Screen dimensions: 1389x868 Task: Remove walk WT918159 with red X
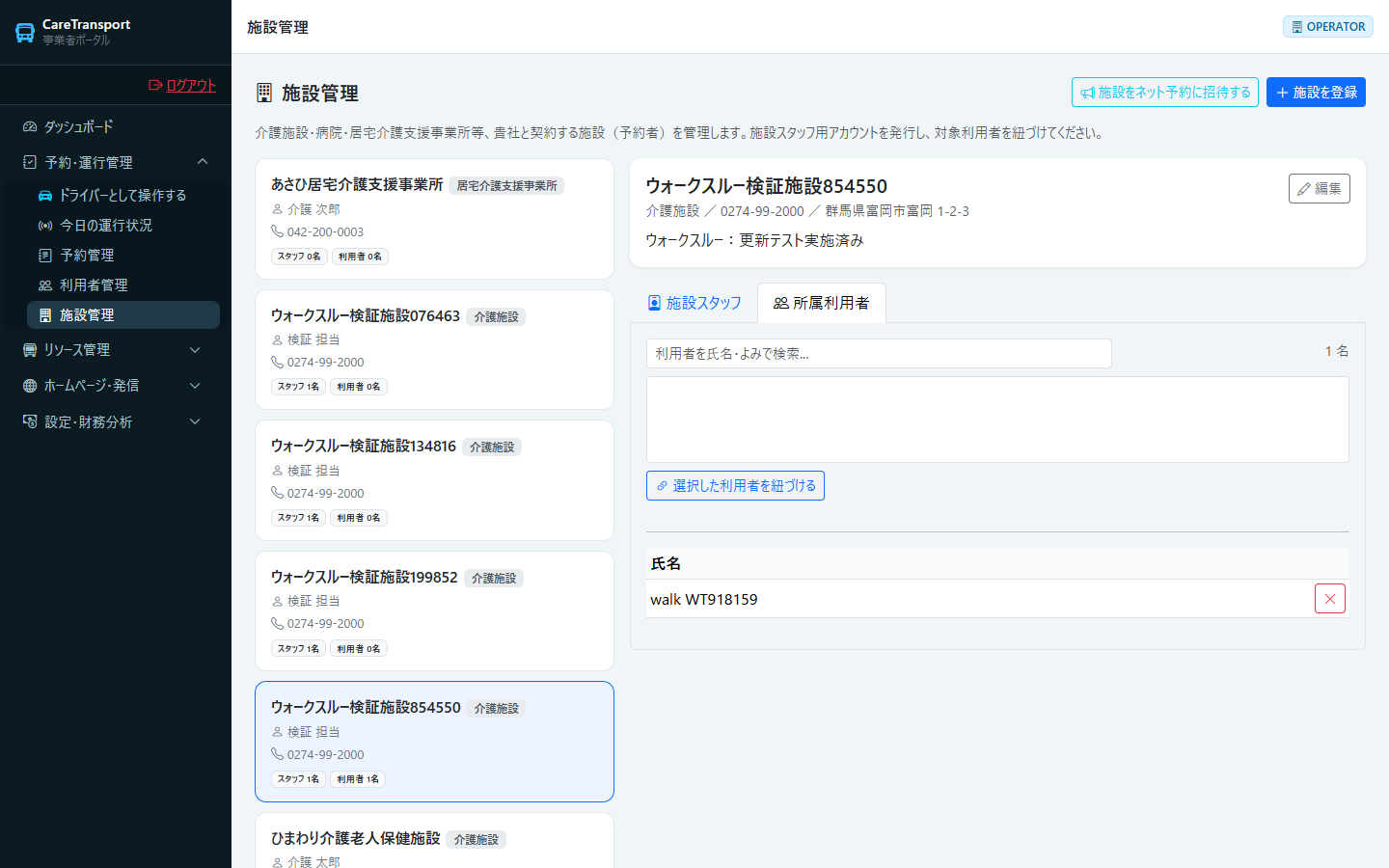pos(1329,599)
